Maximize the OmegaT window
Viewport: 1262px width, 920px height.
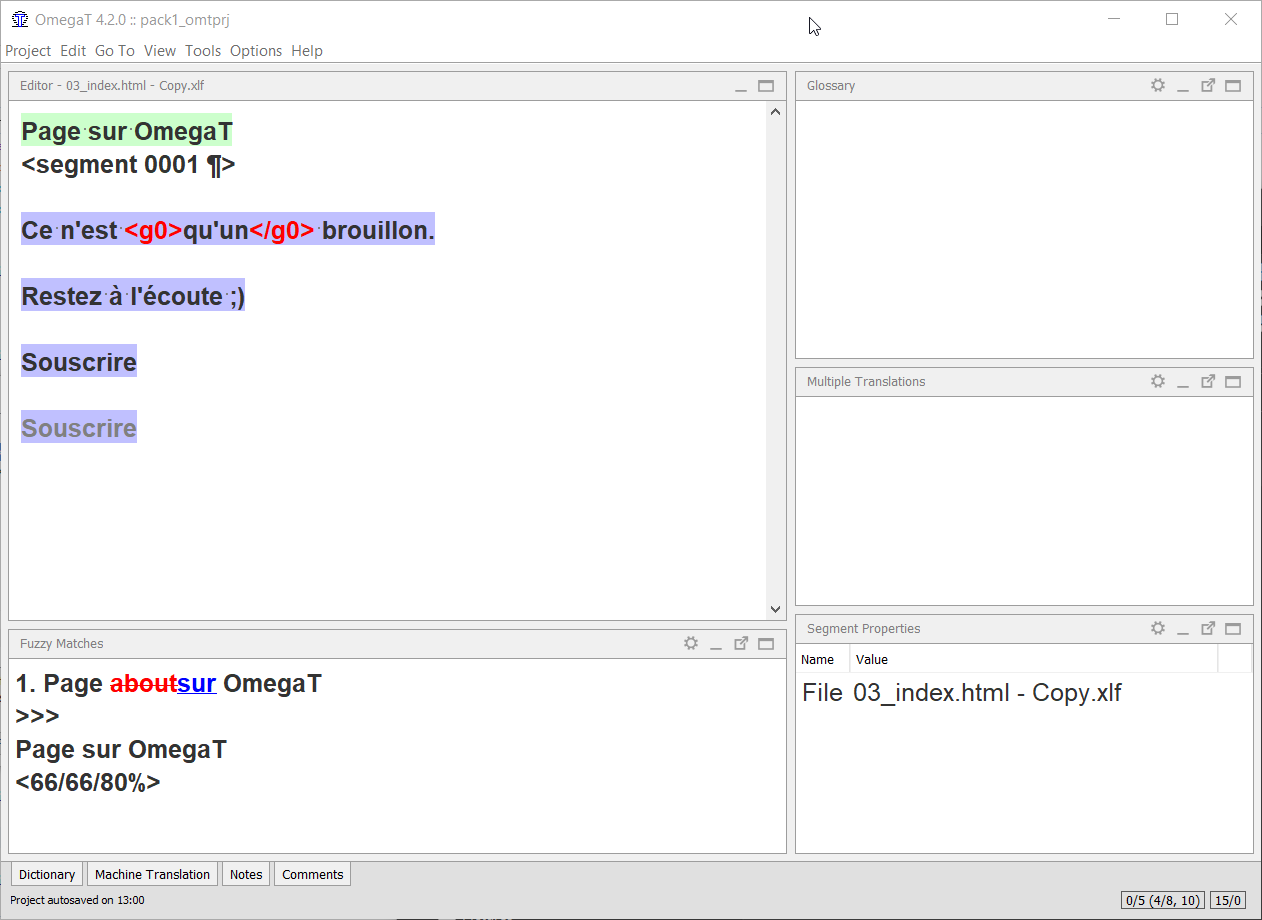pyautogui.click(x=1172, y=19)
